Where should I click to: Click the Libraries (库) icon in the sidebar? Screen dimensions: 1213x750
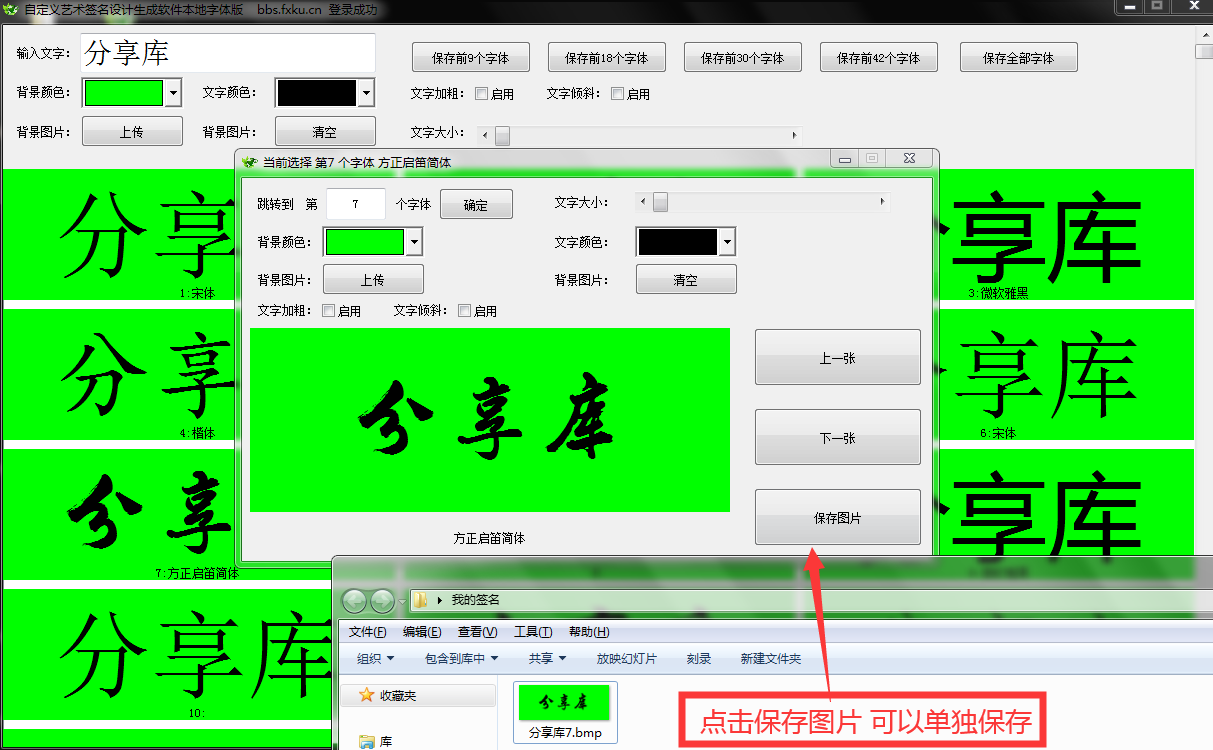coord(367,741)
